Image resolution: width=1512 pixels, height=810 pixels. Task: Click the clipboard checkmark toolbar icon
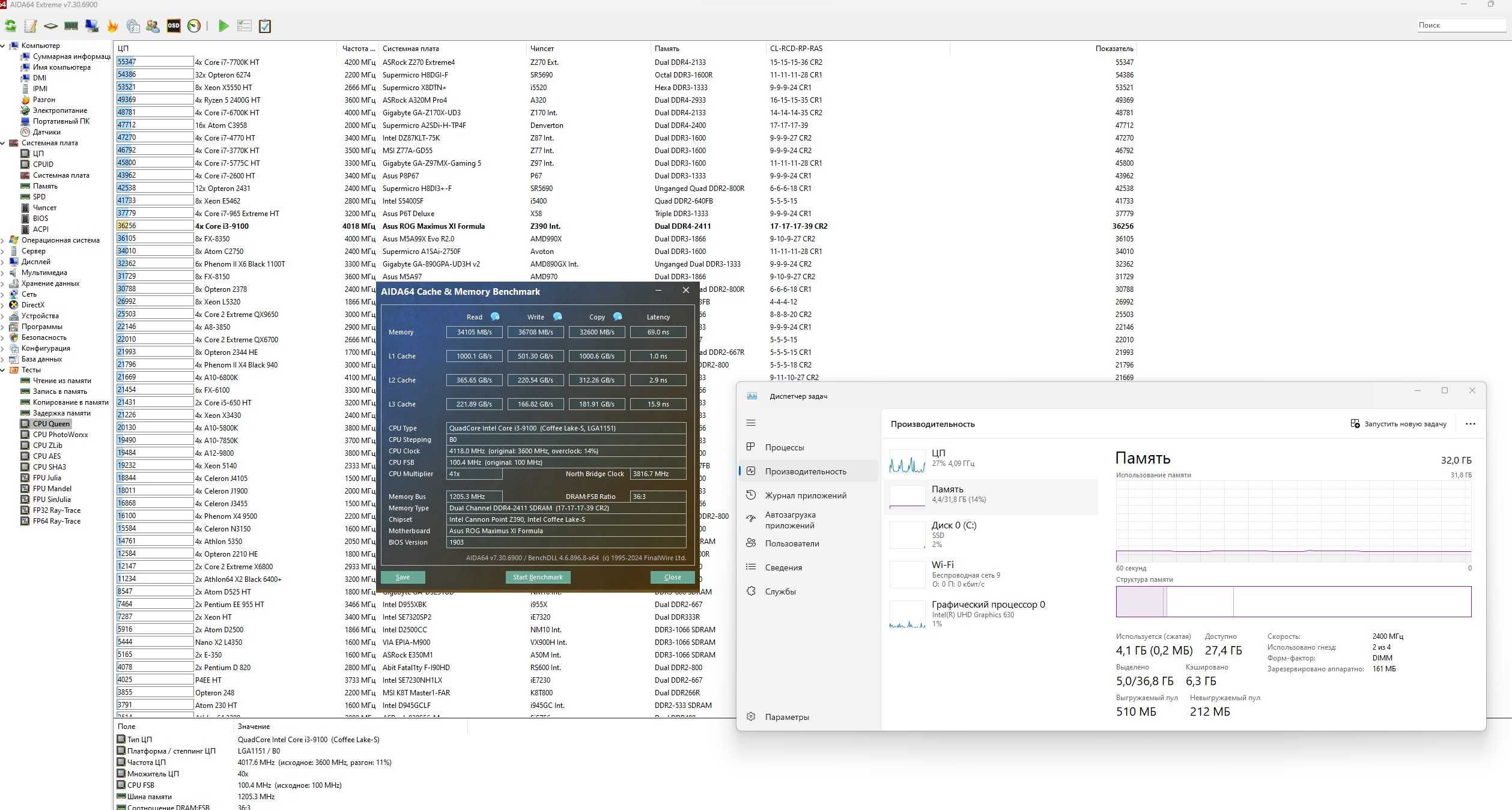pos(264,26)
